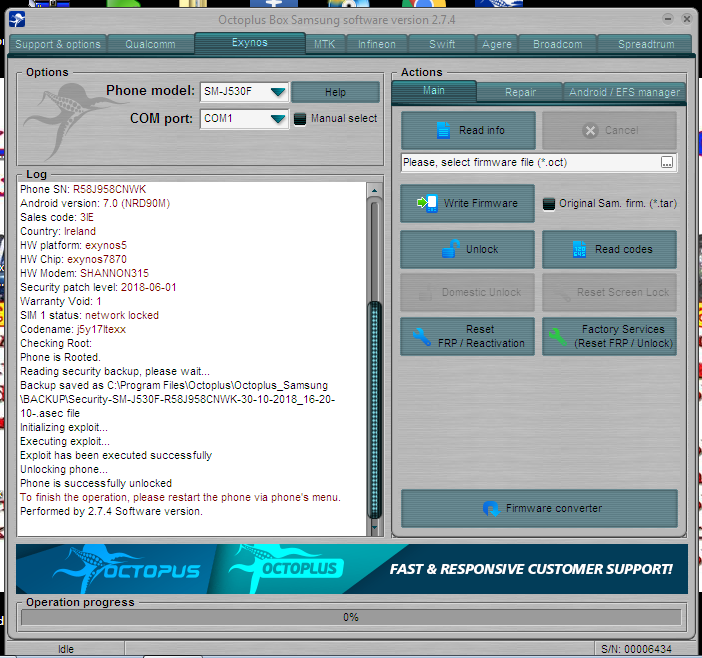This screenshot has height=658, width=702.
Task: Click the Octoplus app icon in title bar
Action: click(17, 19)
